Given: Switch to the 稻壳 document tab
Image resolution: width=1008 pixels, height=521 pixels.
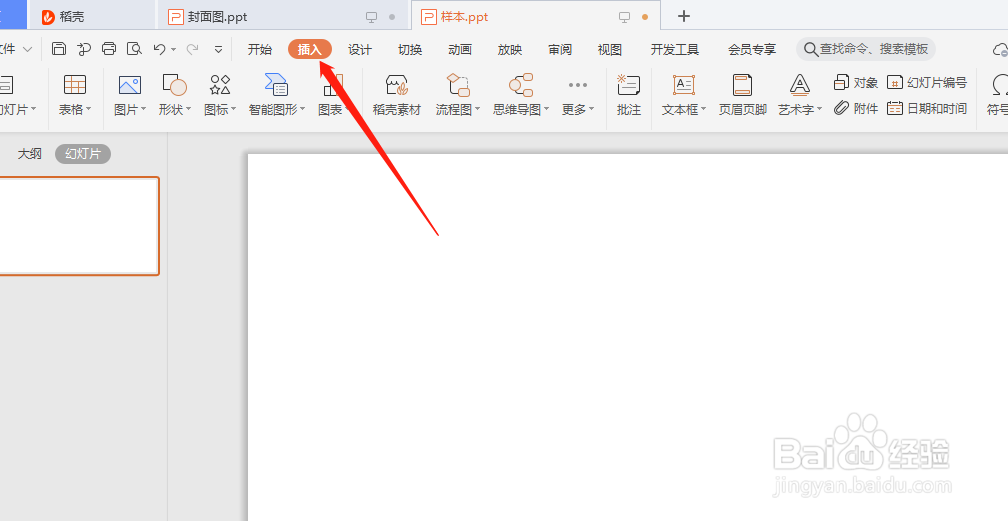Looking at the screenshot, I should (91, 16).
